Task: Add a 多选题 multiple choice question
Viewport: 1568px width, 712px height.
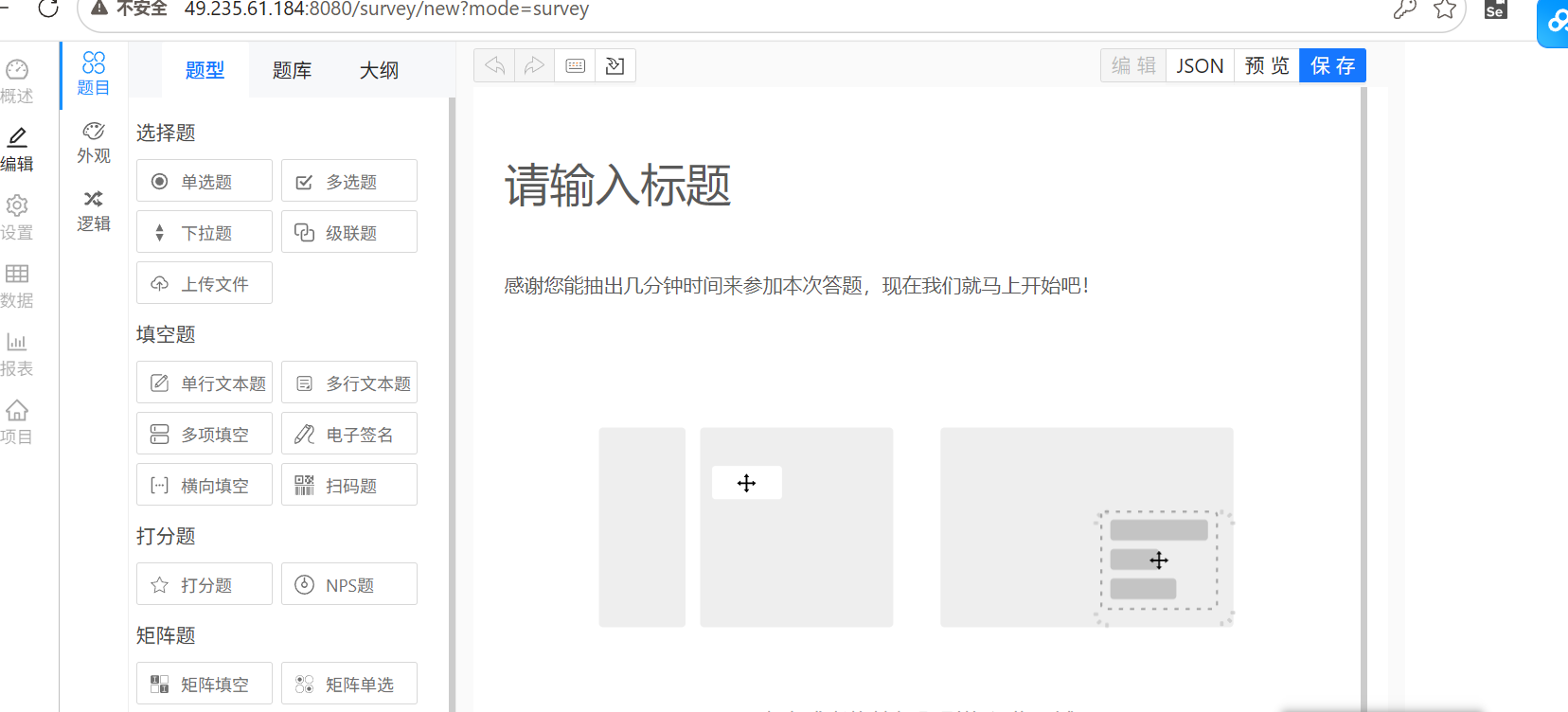Action: click(x=349, y=181)
